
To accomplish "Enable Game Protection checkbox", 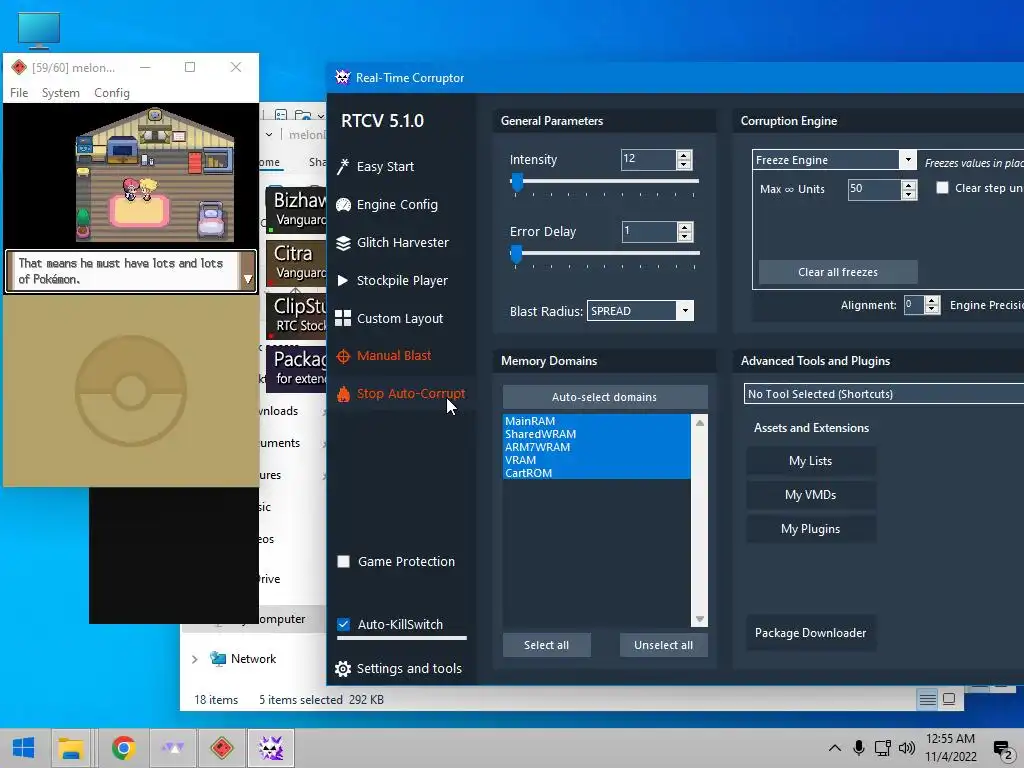I will [344, 562].
